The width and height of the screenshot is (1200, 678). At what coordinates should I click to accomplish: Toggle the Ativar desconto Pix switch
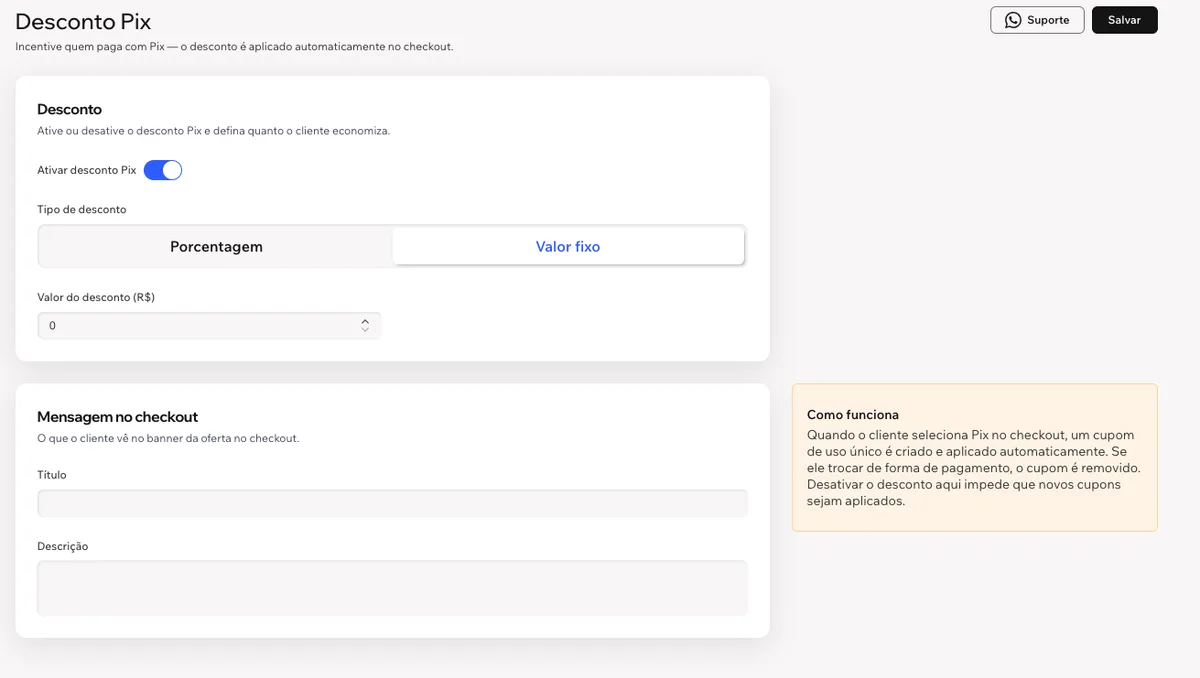163,170
